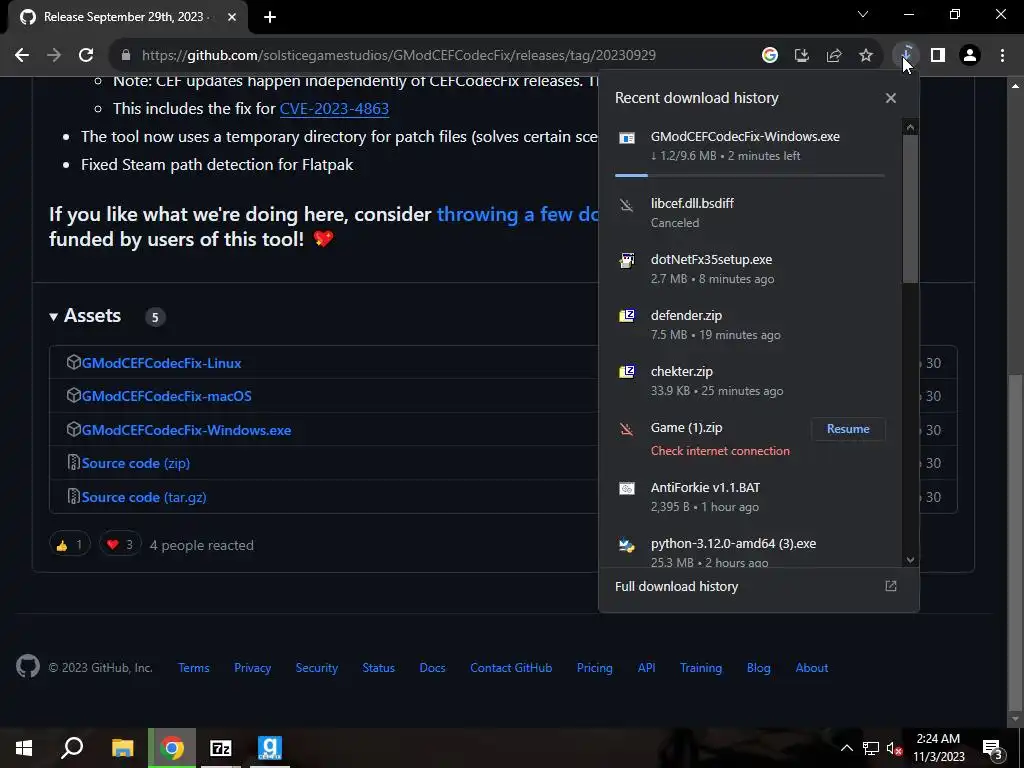The height and width of the screenshot is (768, 1024).
Task: Click the browser forward arrow
Action: click(54, 56)
